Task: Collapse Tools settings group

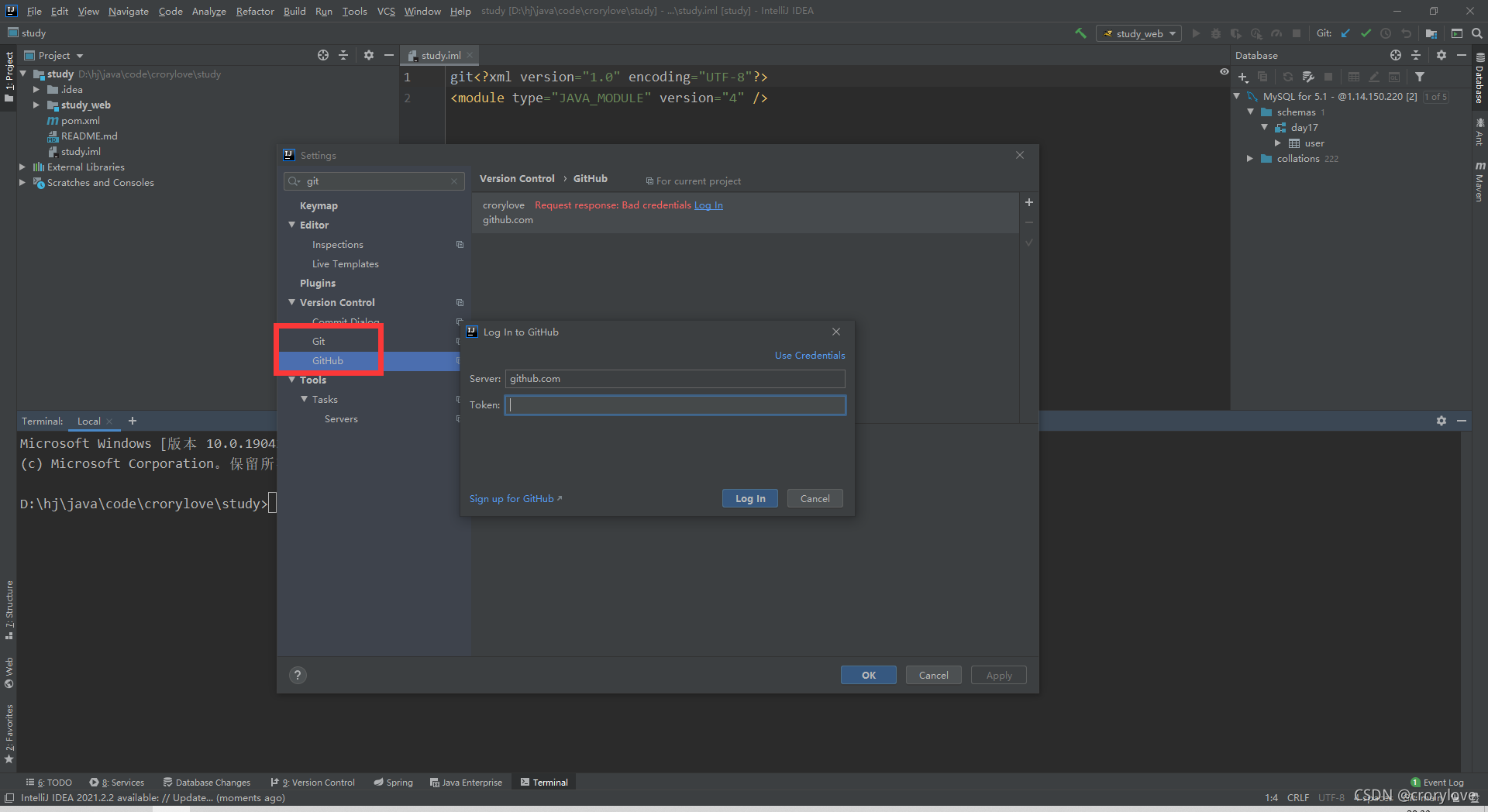Action: (292, 380)
